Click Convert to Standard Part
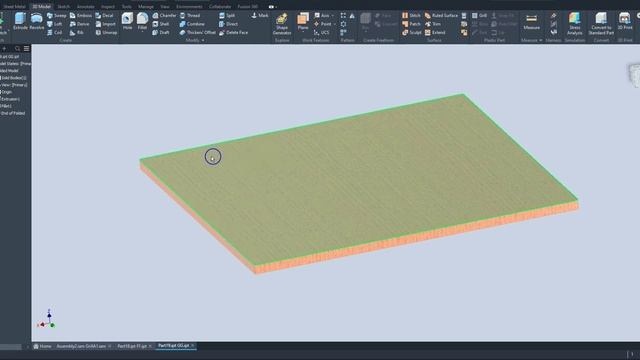 (x=601, y=24)
